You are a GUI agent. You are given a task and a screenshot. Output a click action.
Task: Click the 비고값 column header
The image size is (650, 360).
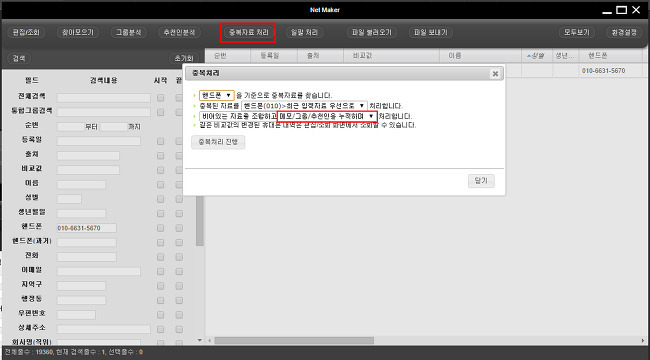click(391, 56)
